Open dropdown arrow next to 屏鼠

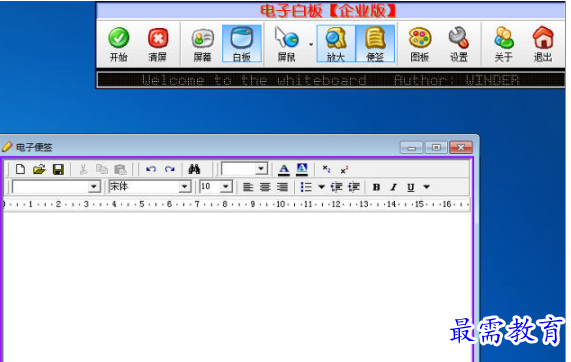click(311, 44)
